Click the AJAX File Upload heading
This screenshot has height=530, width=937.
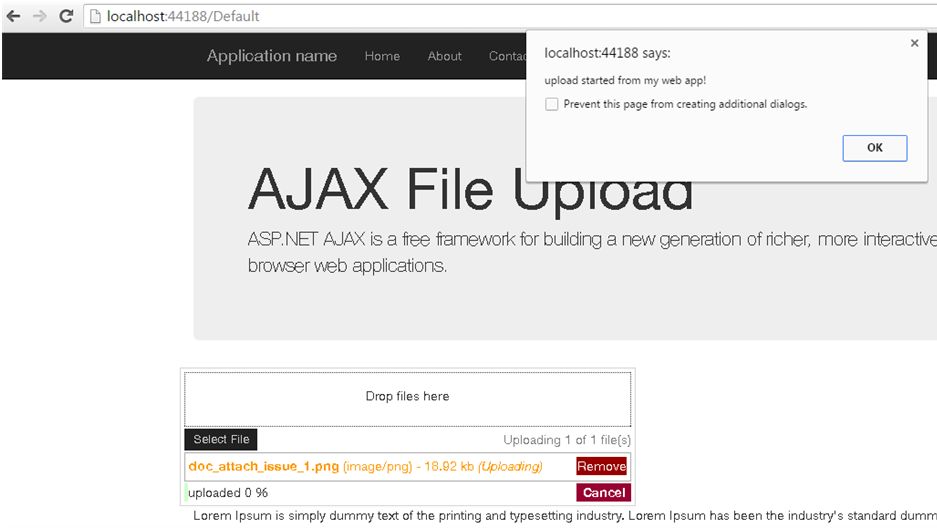[470, 189]
